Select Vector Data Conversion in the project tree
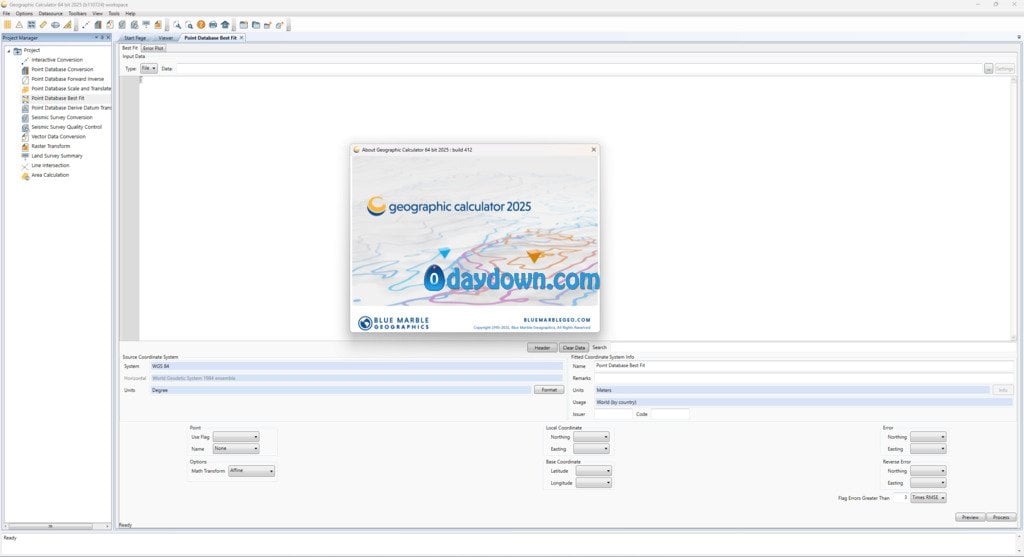The image size is (1024, 557). (58, 136)
